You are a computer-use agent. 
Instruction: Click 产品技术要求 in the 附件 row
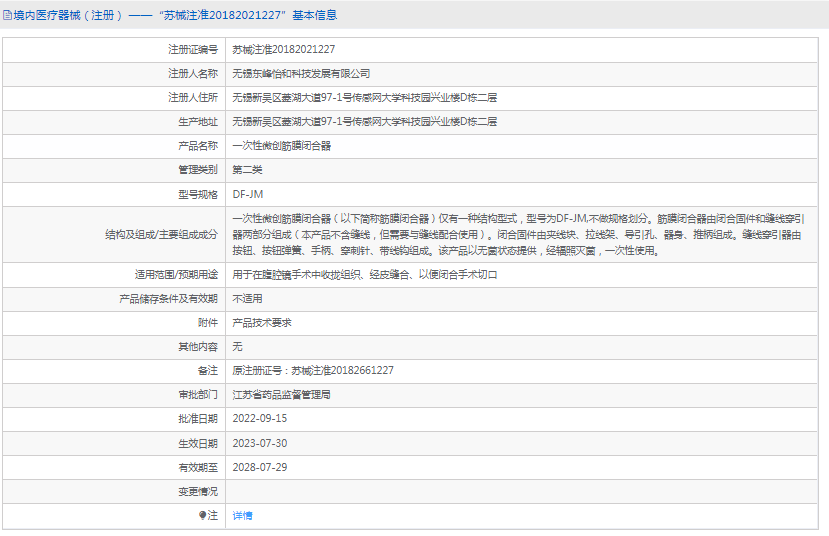point(262,322)
